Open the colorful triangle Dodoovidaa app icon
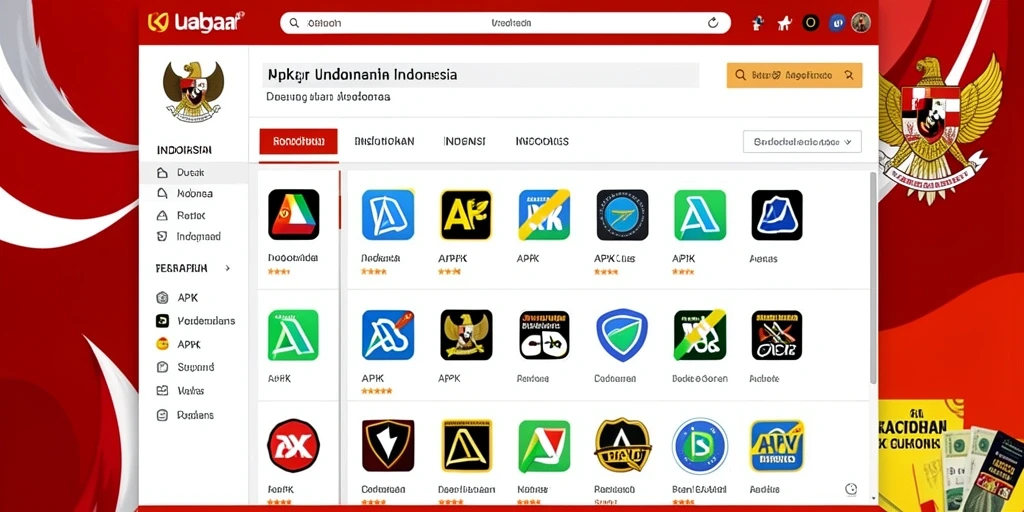 click(294, 214)
